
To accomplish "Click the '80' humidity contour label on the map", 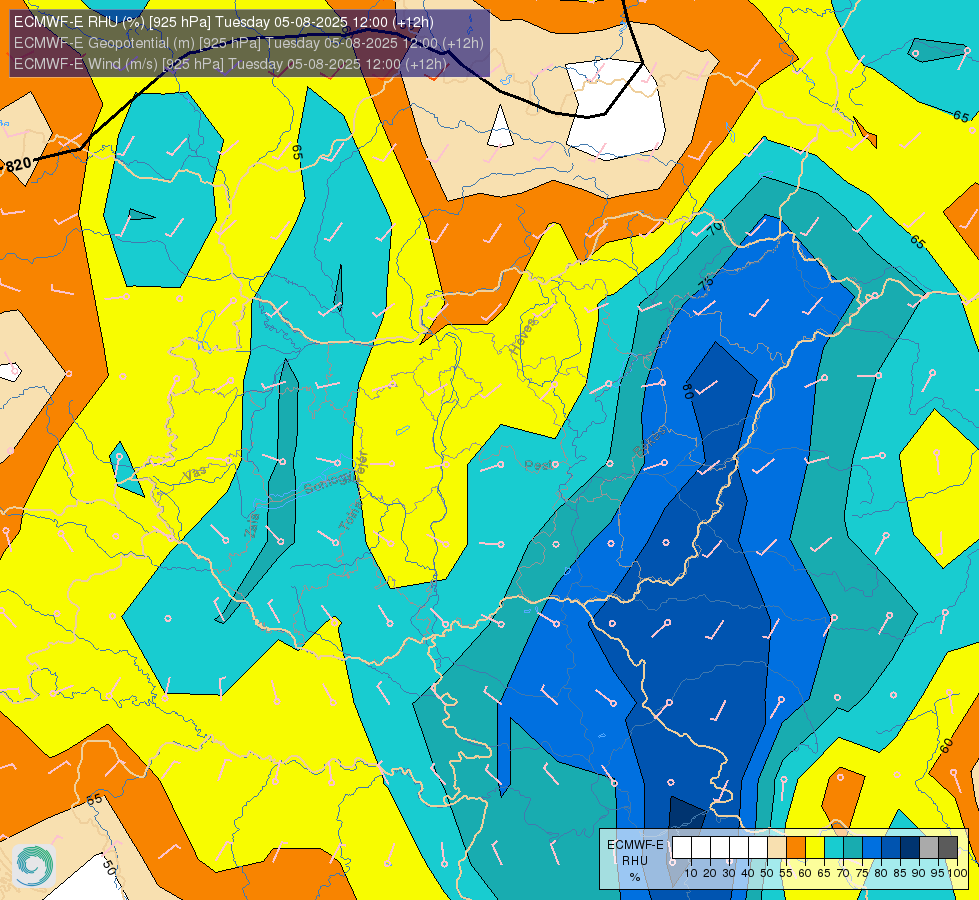I will point(687,391).
